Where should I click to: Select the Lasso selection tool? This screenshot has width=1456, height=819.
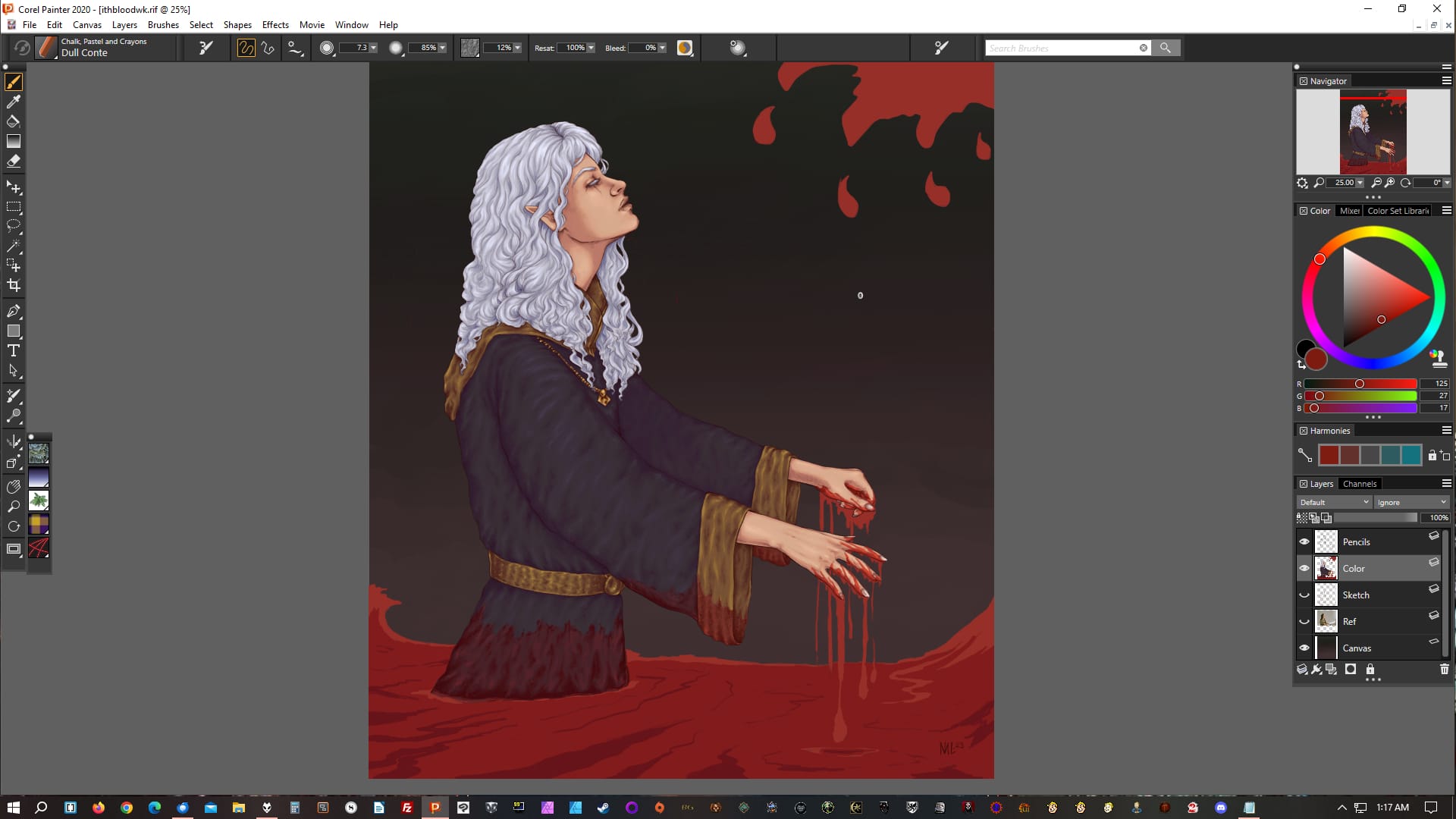[13, 226]
